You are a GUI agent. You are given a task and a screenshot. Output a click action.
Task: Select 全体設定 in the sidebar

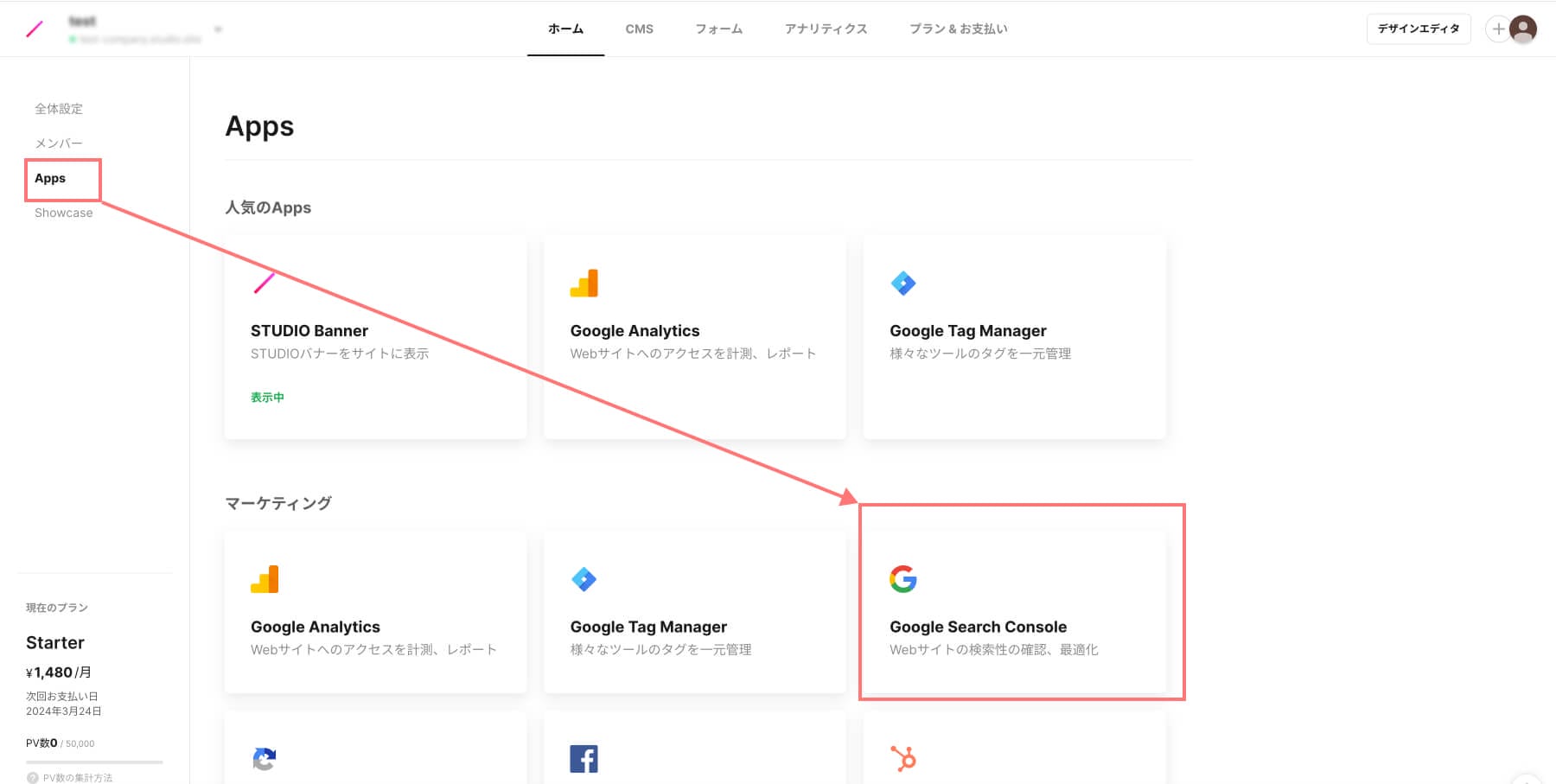pyautogui.click(x=59, y=109)
